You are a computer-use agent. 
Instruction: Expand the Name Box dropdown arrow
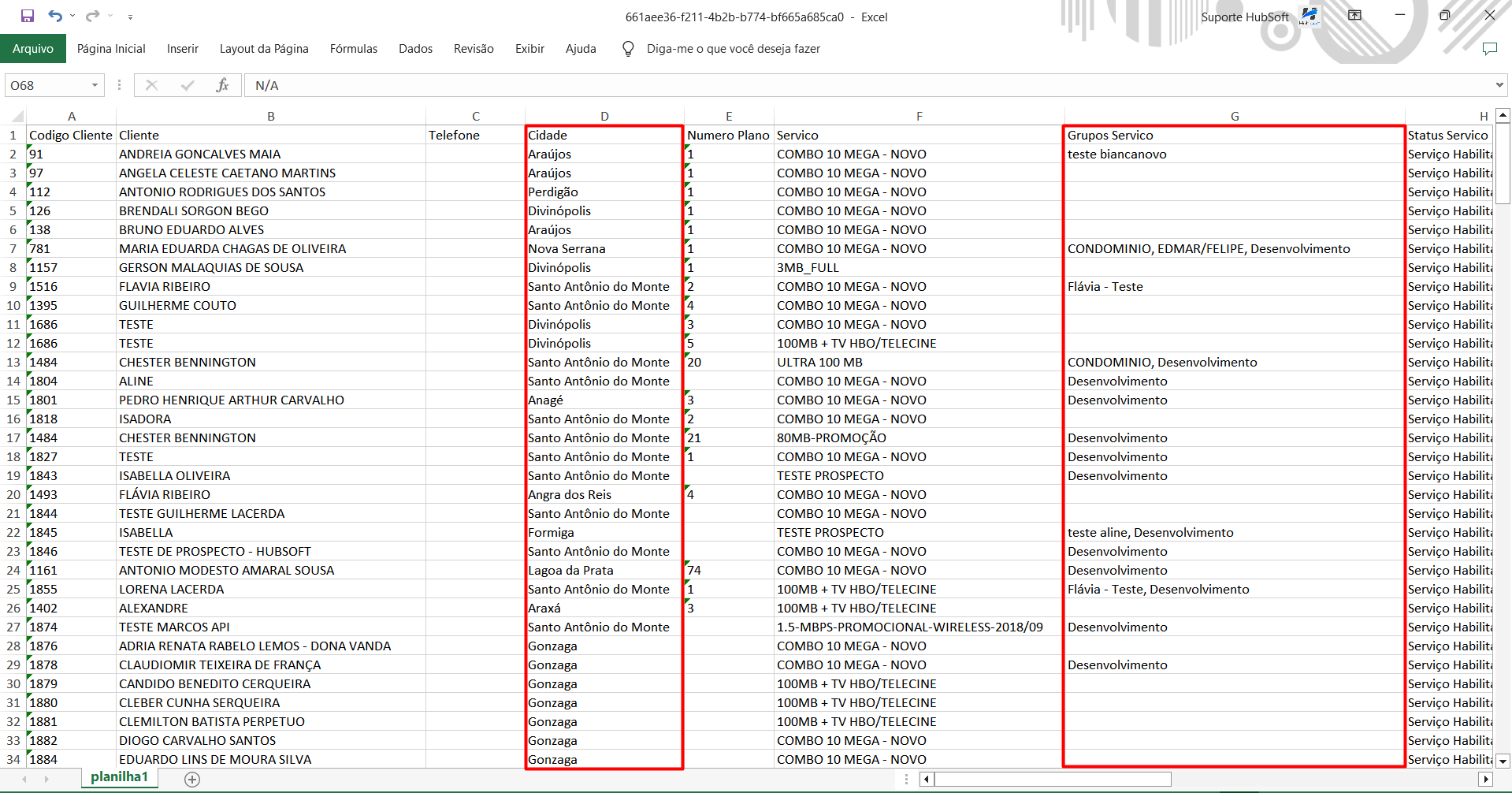(95, 85)
